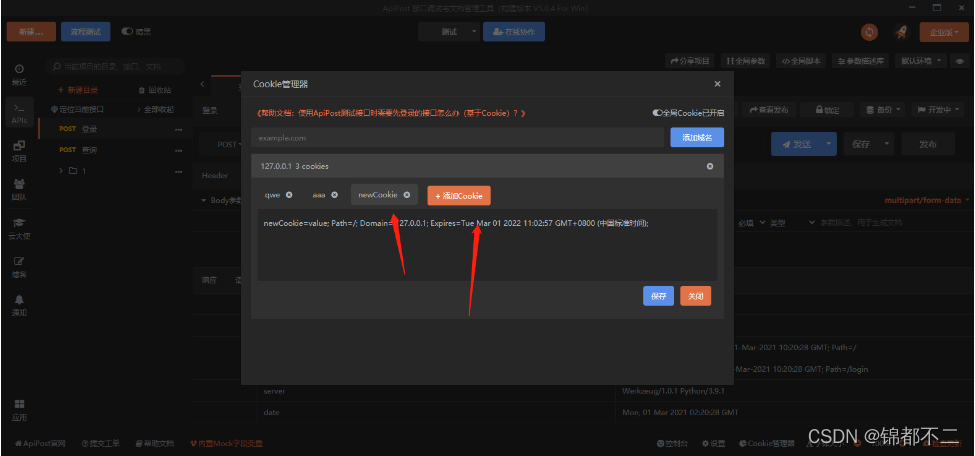
Task: Open the 项目 projects sidebar icon
Action: pos(19,151)
